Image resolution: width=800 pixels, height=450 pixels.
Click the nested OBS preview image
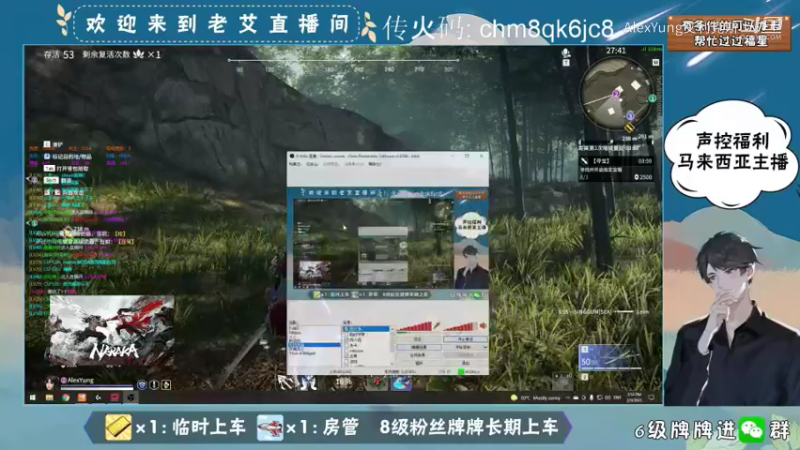point(387,243)
